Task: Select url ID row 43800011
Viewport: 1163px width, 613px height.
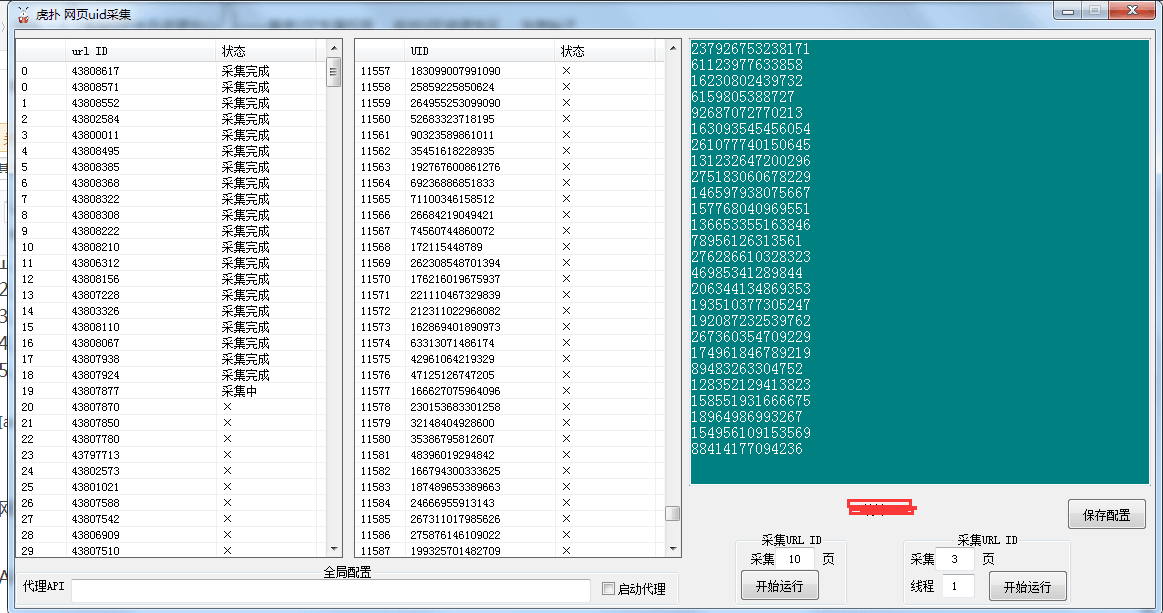Action: tap(171, 135)
